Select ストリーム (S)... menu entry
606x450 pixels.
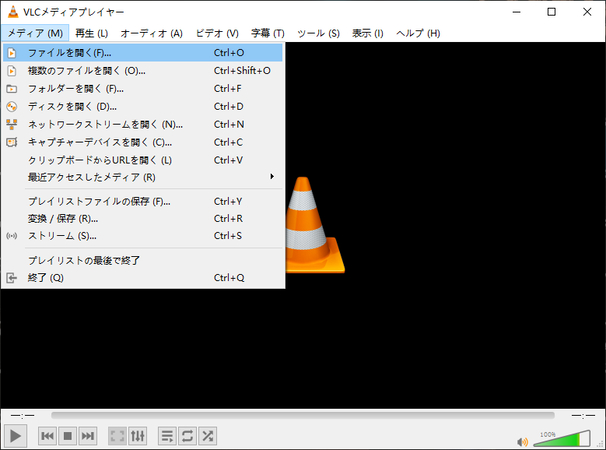point(143,236)
